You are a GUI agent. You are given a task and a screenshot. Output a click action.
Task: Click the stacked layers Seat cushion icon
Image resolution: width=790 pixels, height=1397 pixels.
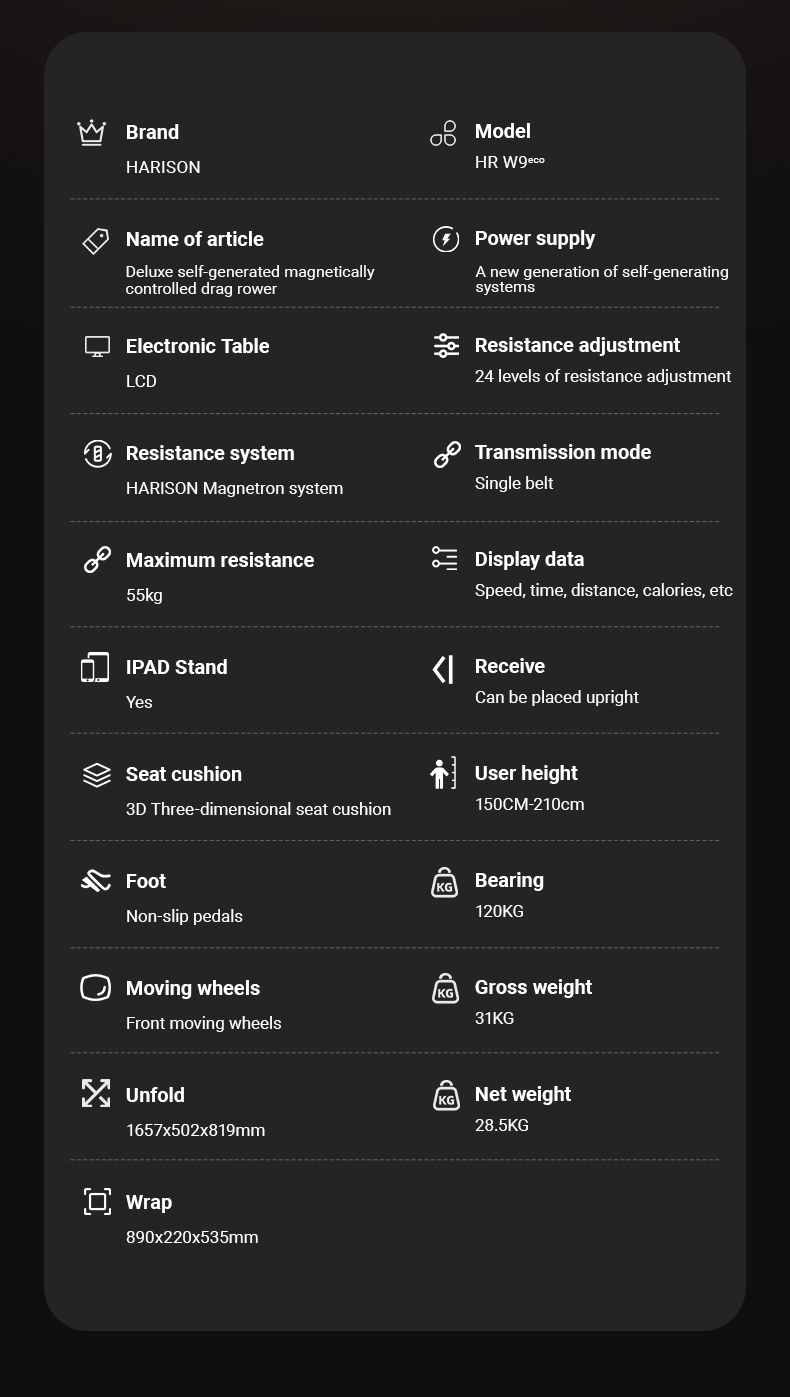pos(97,775)
